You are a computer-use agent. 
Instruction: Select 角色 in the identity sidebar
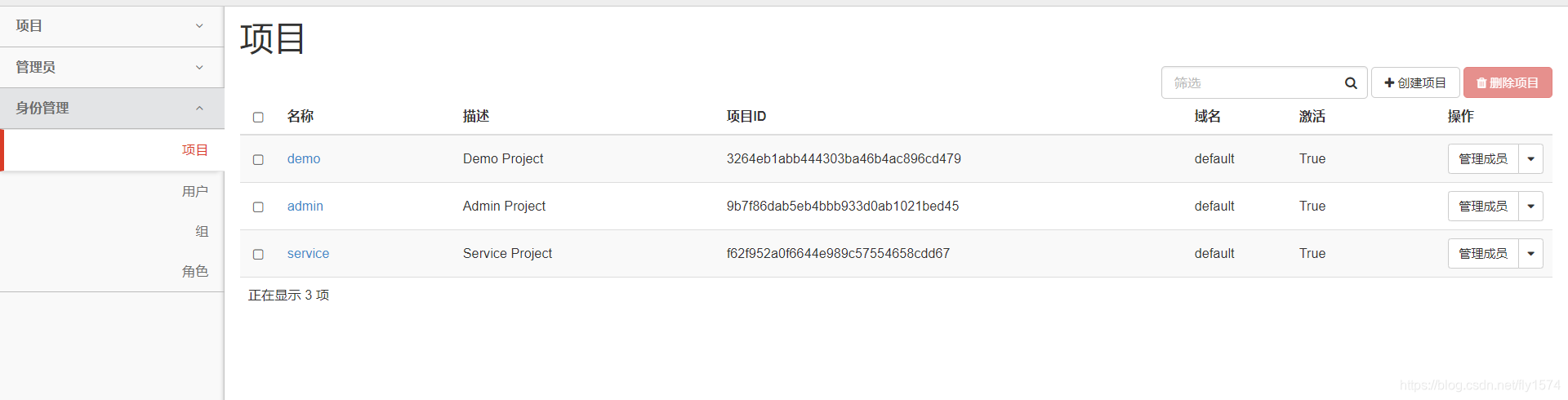[x=195, y=271]
